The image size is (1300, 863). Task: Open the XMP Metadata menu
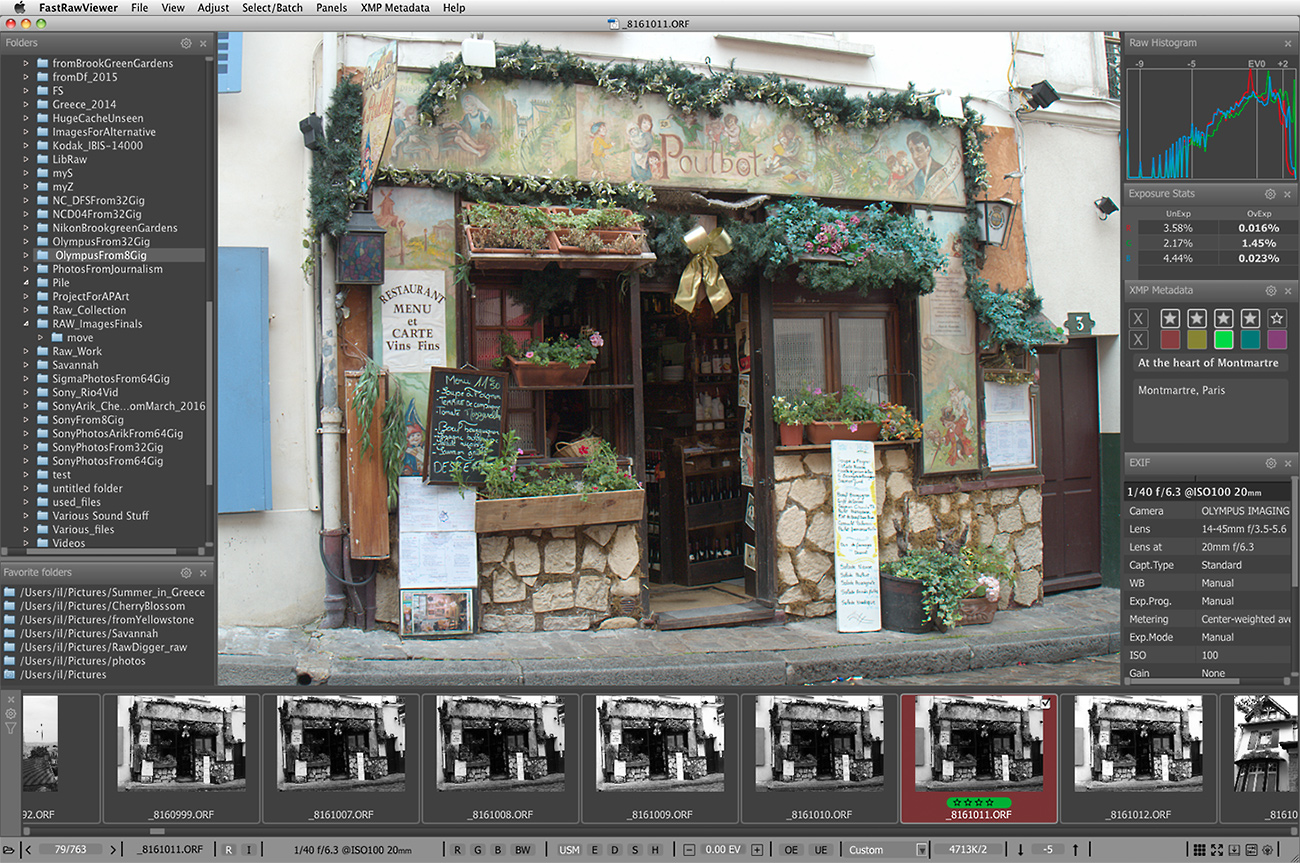pyautogui.click(x=395, y=7)
